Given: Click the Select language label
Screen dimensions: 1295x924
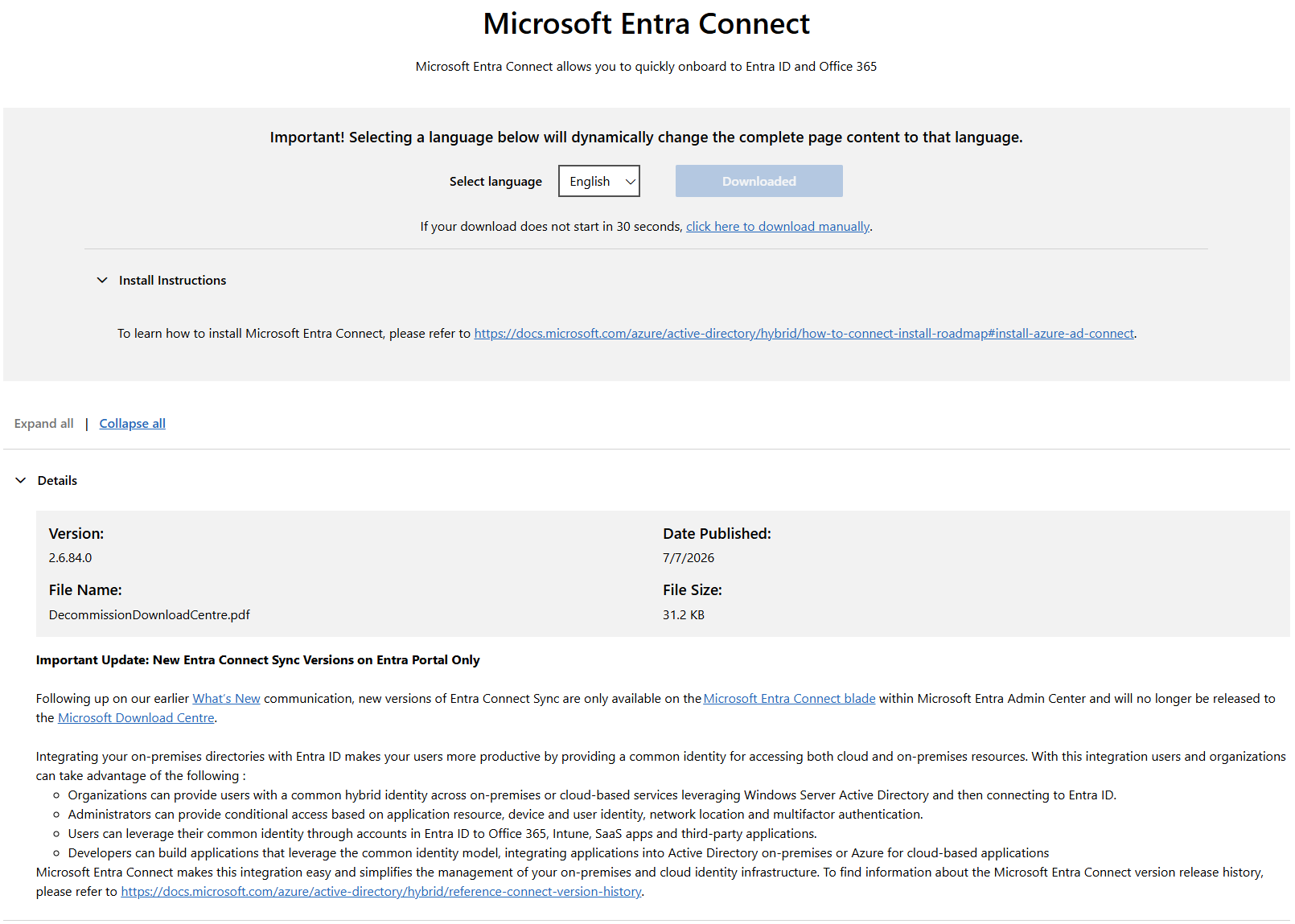Looking at the screenshot, I should 495,182.
